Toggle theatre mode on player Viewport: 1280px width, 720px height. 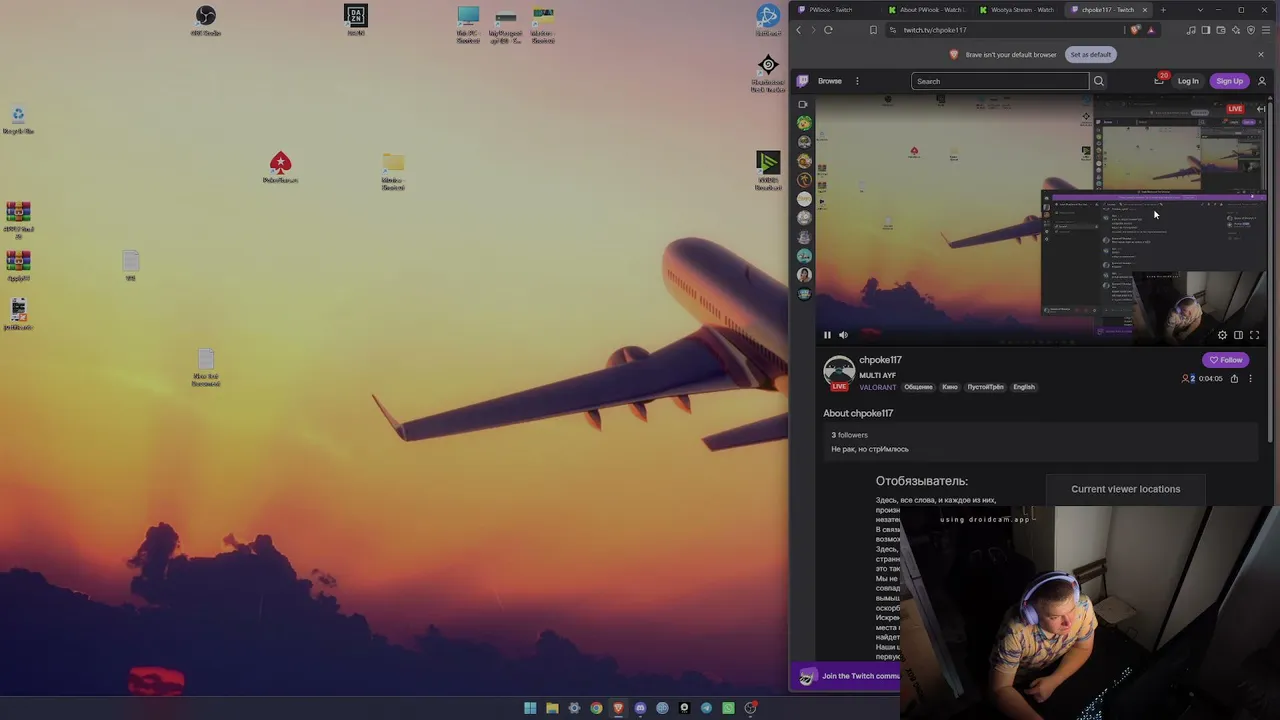1238,335
